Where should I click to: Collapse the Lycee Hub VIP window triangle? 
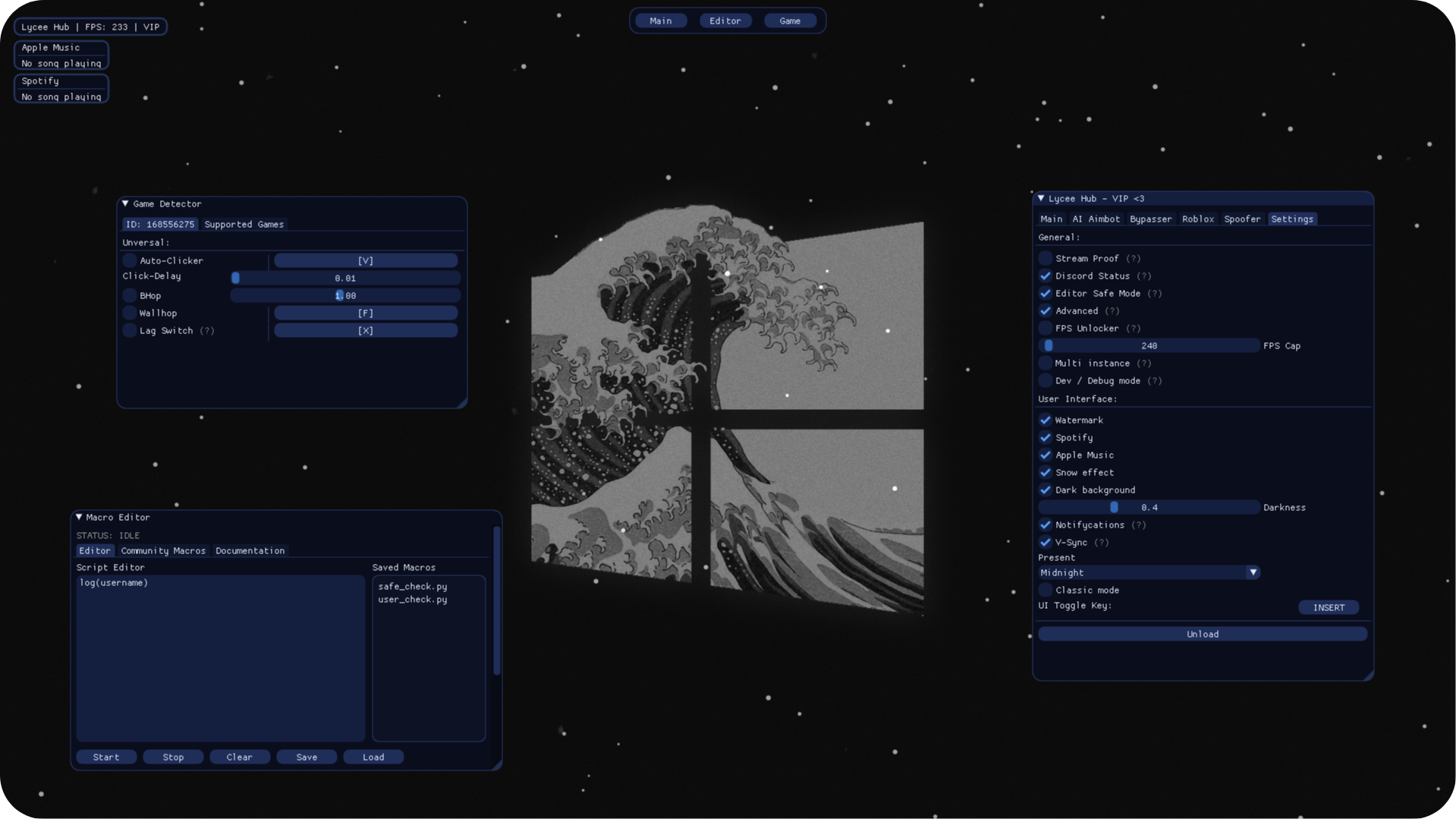point(1041,198)
